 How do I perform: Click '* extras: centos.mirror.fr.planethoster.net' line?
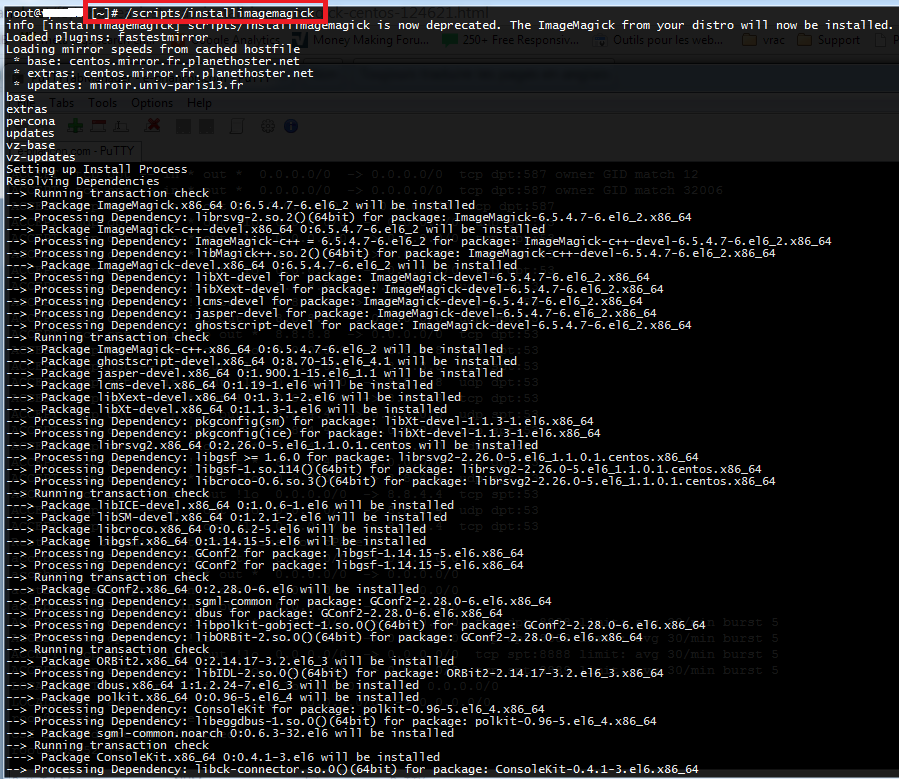pos(163,73)
